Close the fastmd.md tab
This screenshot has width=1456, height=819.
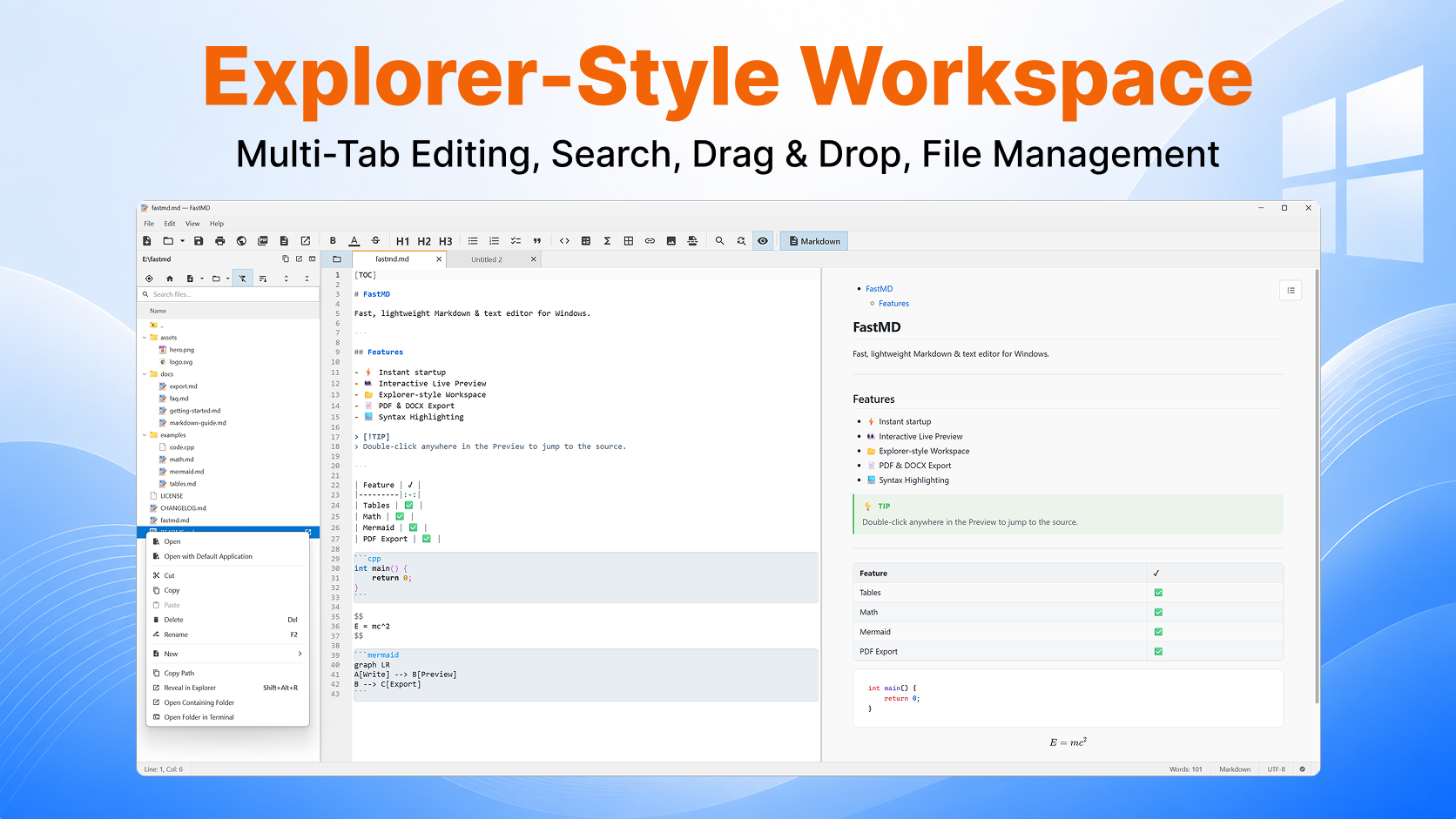[439, 259]
